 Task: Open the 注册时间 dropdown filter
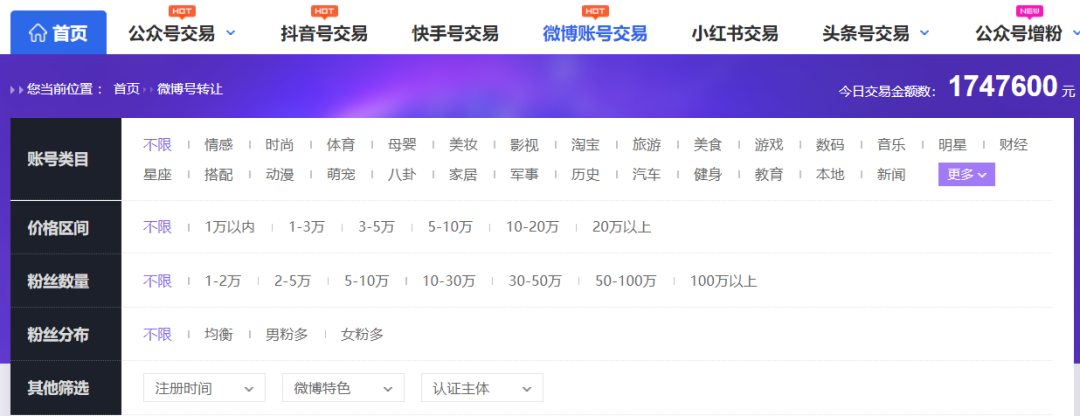coord(205,388)
